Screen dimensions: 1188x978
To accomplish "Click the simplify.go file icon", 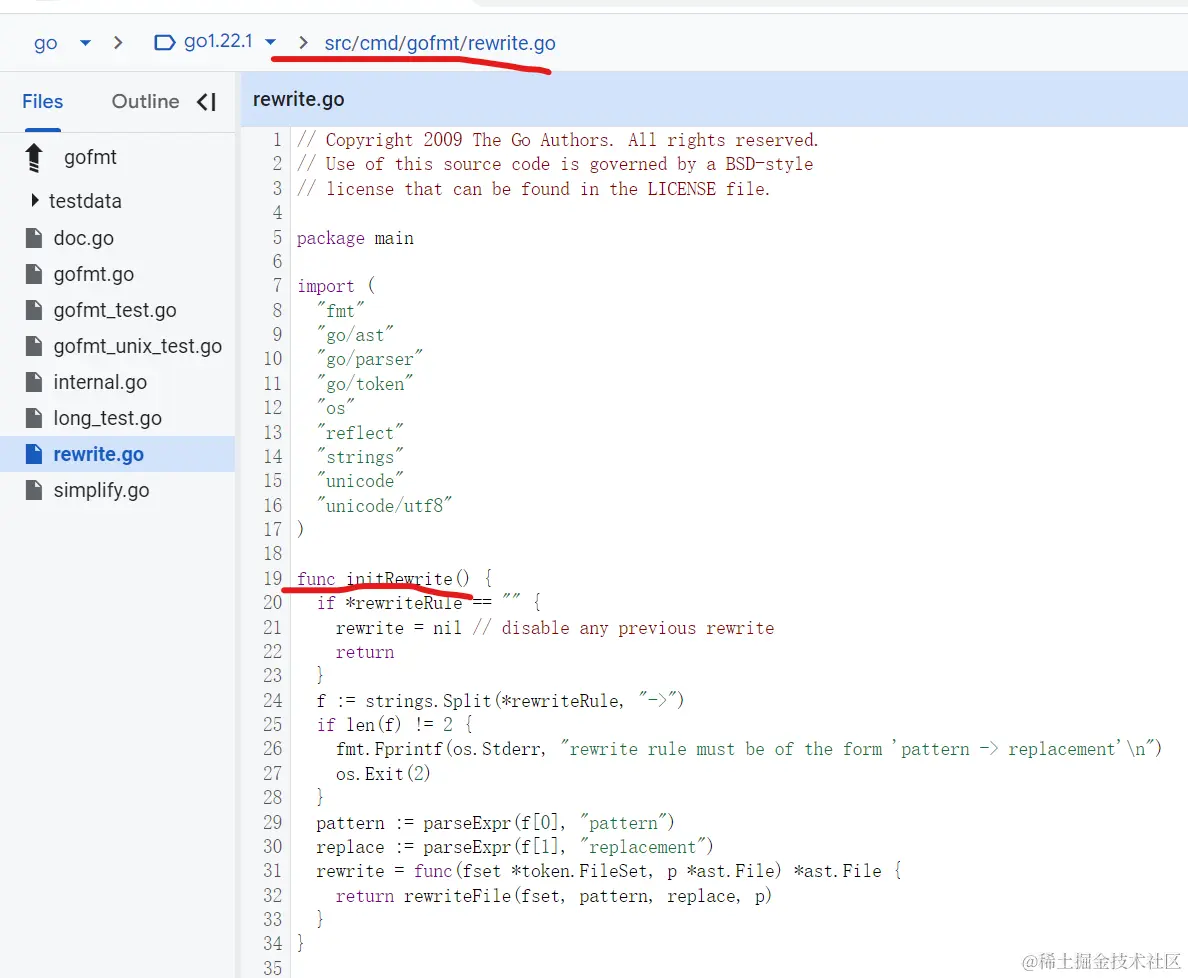I will point(34,490).
